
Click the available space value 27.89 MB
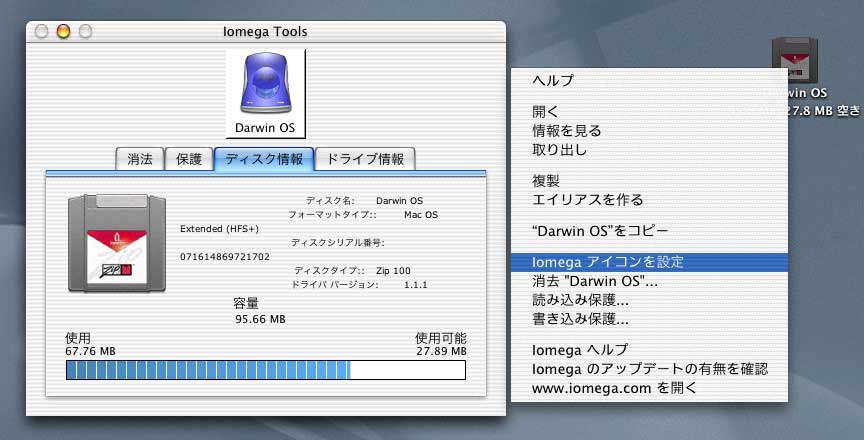coord(441,351)
